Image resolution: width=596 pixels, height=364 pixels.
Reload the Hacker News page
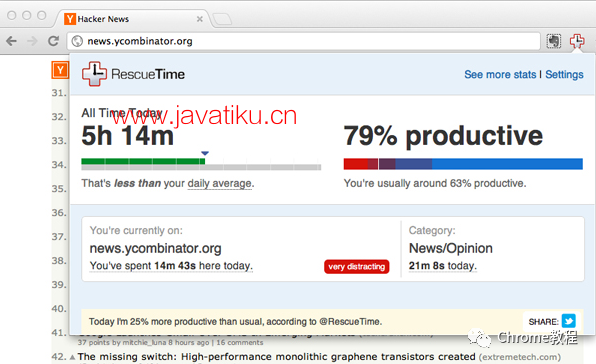click(53, 41)
